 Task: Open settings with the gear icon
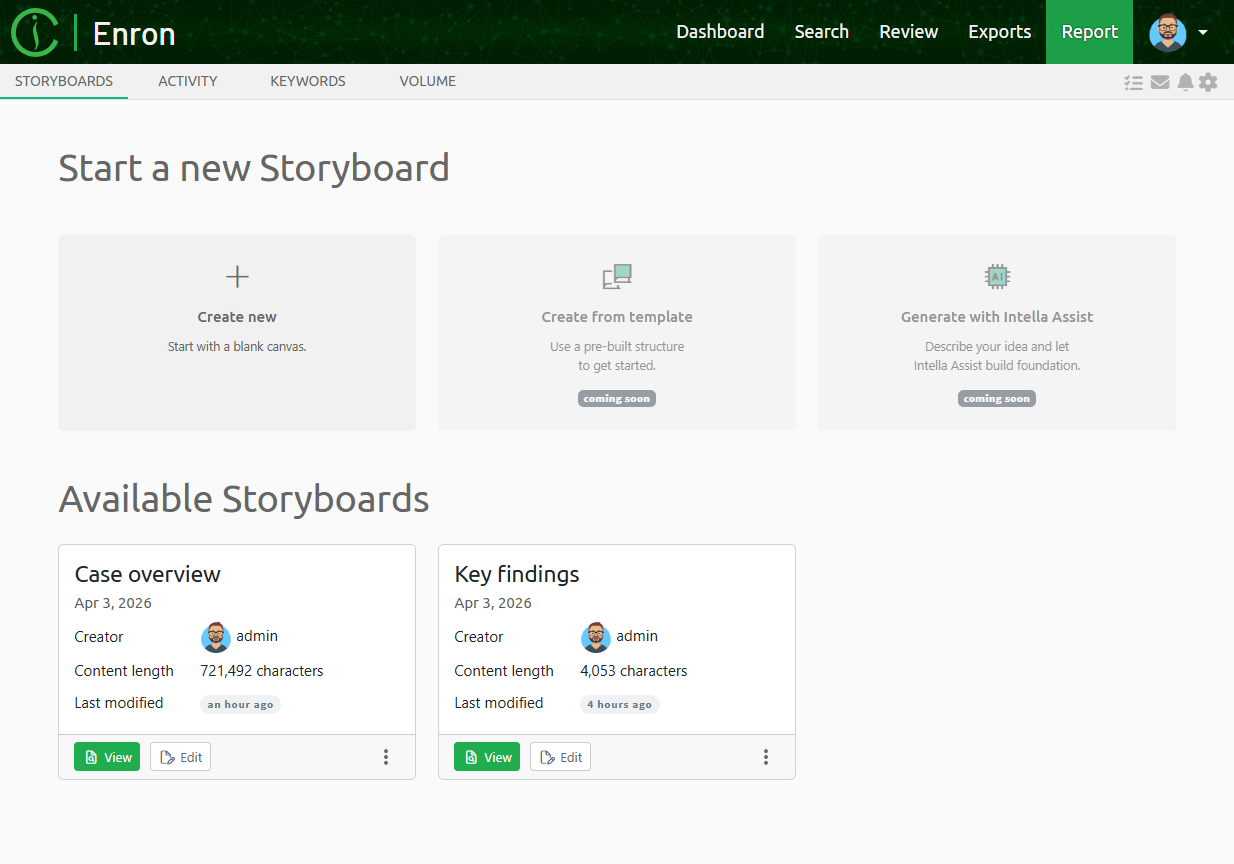[1209, 82]
